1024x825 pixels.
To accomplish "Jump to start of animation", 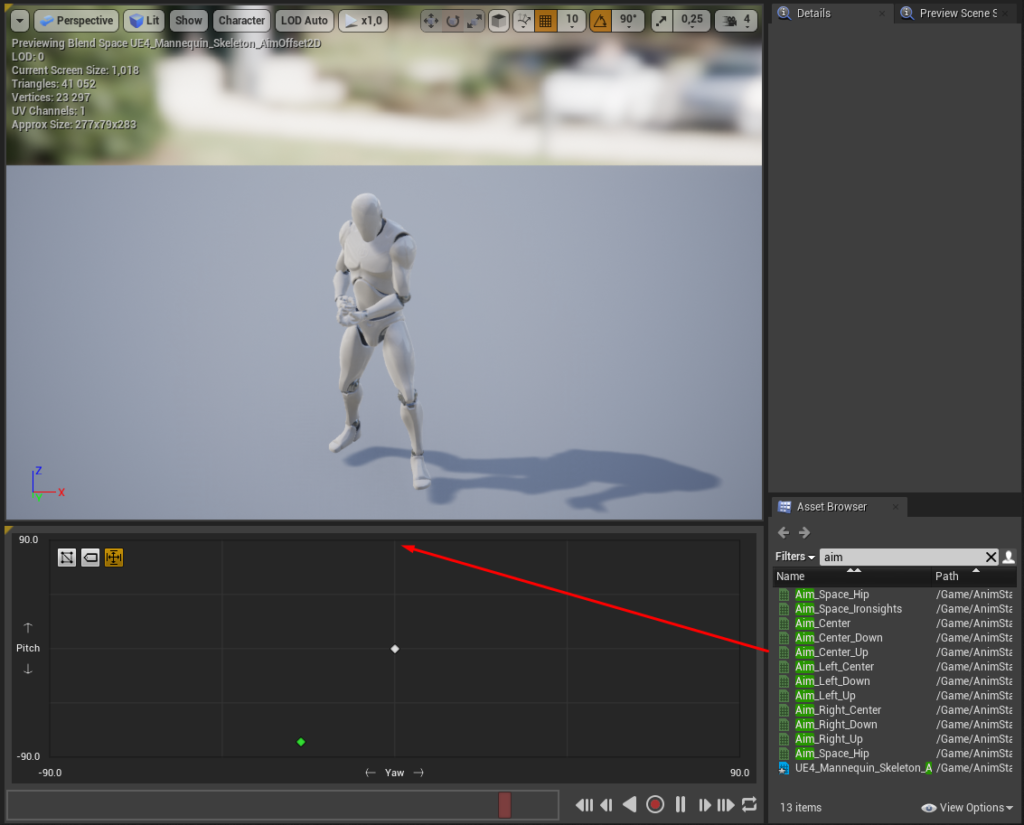I will [584, 805].
